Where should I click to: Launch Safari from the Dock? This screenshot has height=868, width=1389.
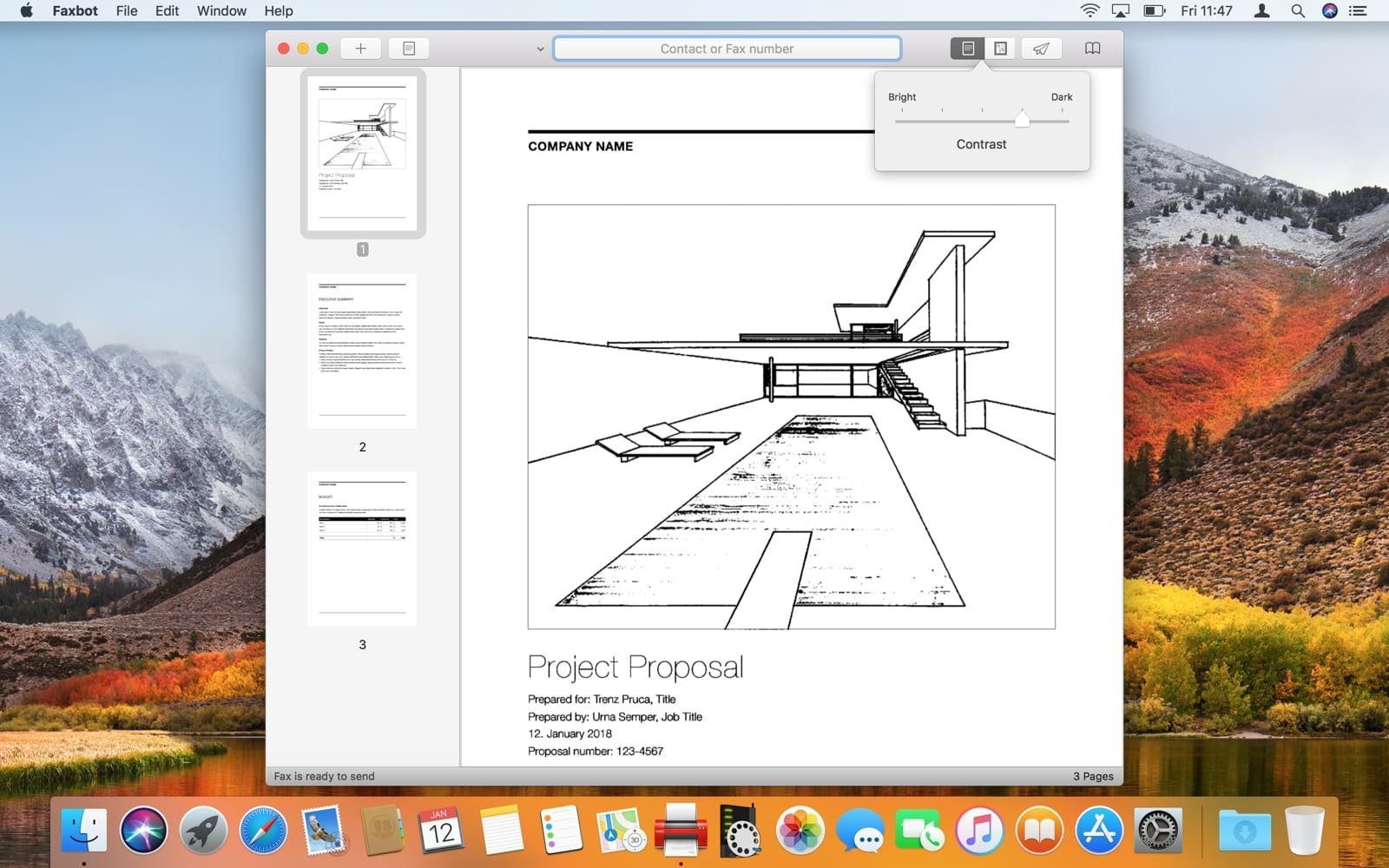(263, 831)
